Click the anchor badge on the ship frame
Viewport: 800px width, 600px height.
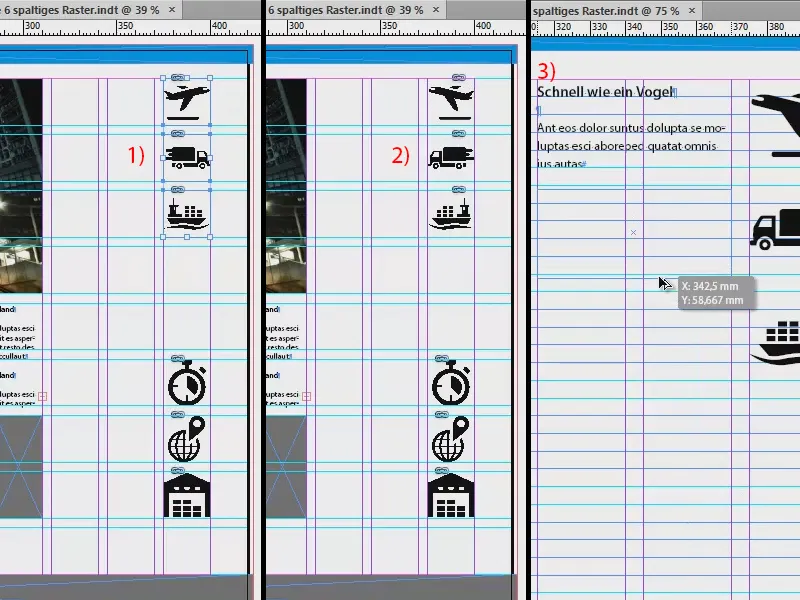[x=177, y=188]
